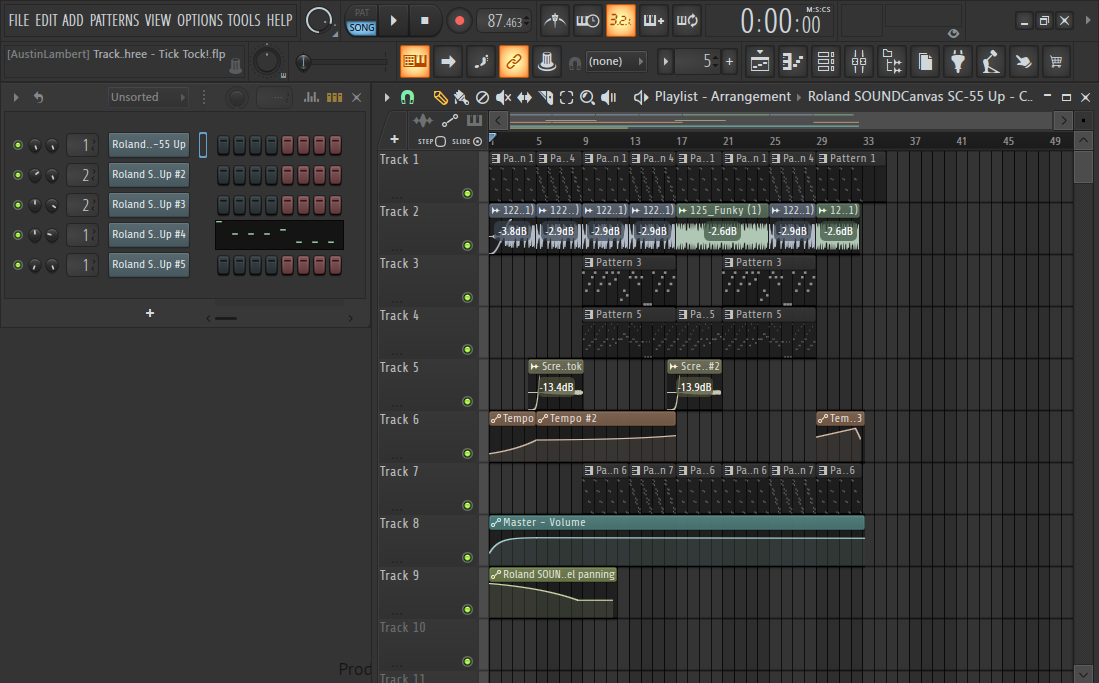The height and width of the screenshot is (683, 1099).
Task: Select the Slice tool in Playlist toolbar
Action: 545,97
